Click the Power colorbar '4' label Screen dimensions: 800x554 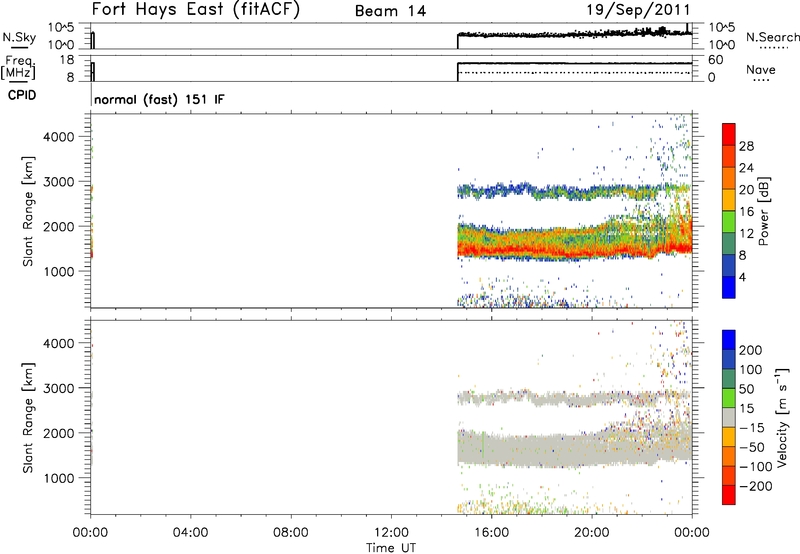point(742,277)
